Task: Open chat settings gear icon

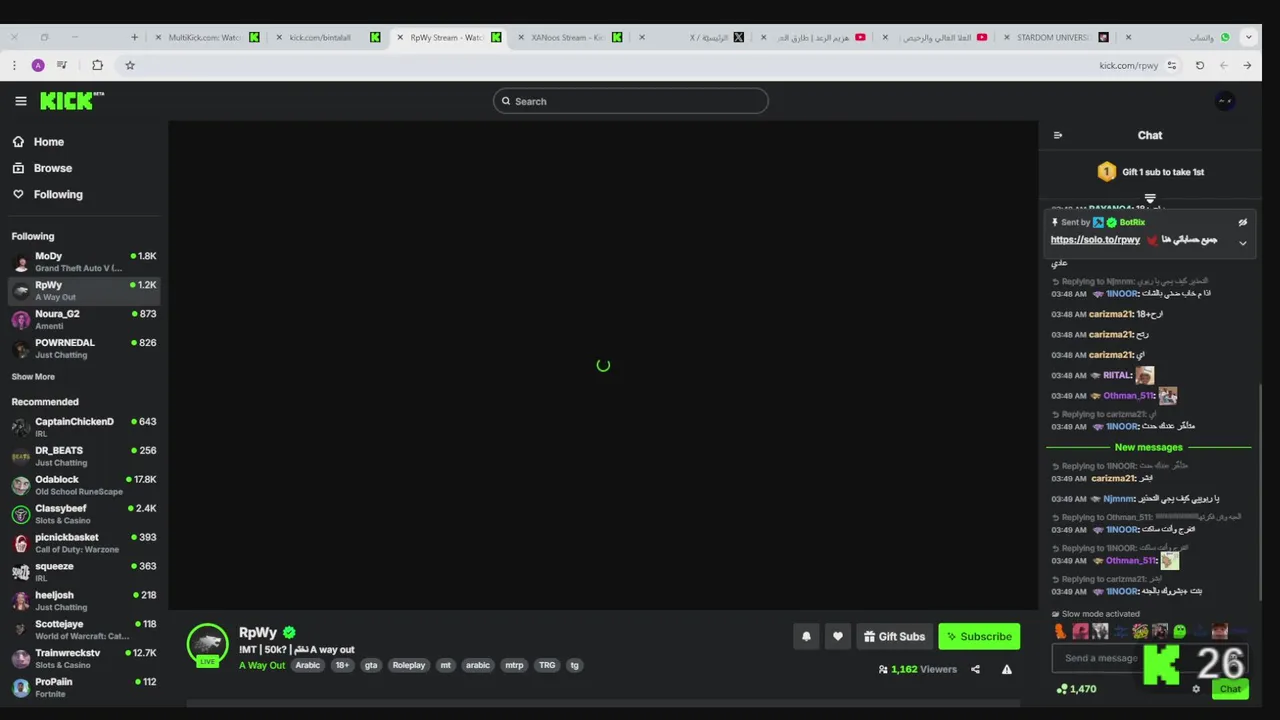Action: (1196, 689)
